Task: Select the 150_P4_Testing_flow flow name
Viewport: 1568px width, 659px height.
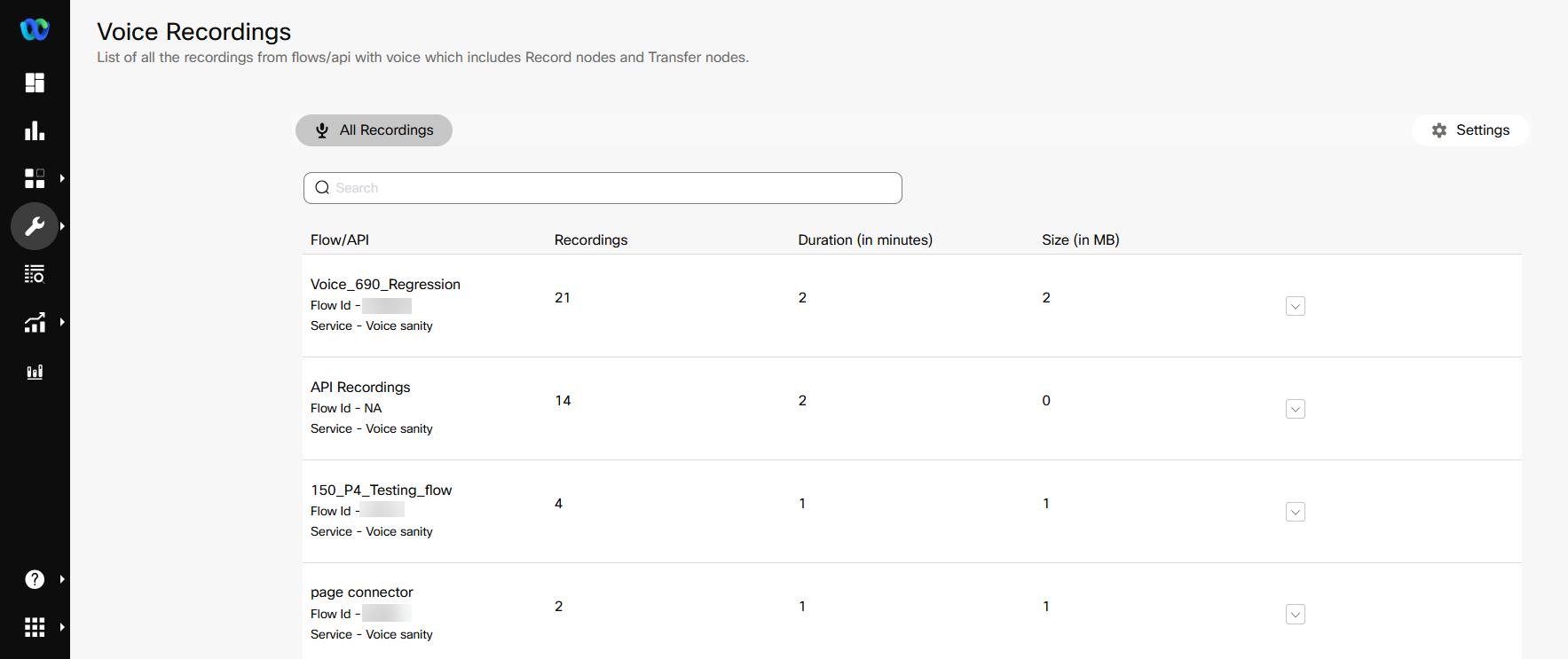Action: (382, 490)
